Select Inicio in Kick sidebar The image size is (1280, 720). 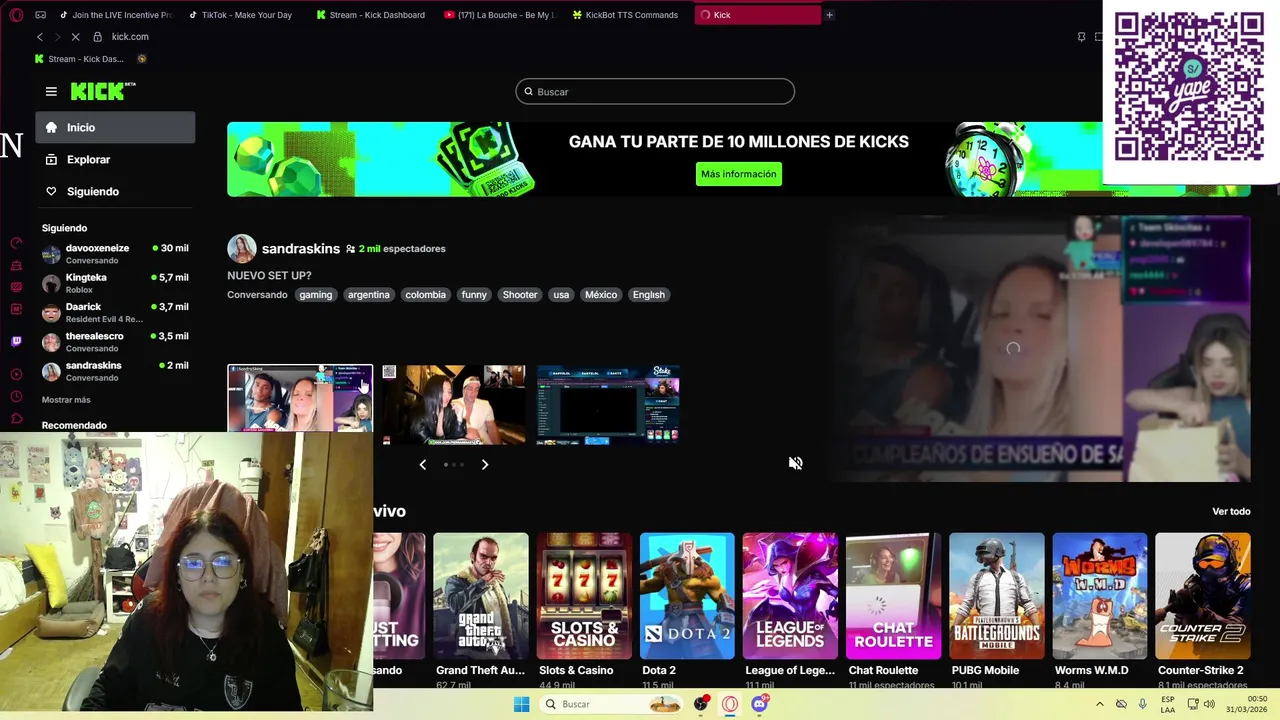[115, 127]
